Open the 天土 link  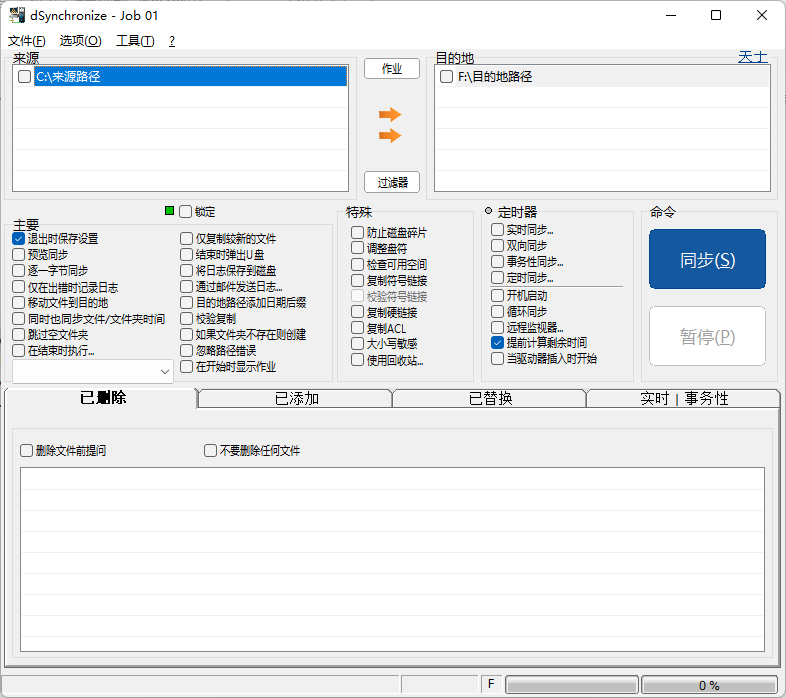752,57
